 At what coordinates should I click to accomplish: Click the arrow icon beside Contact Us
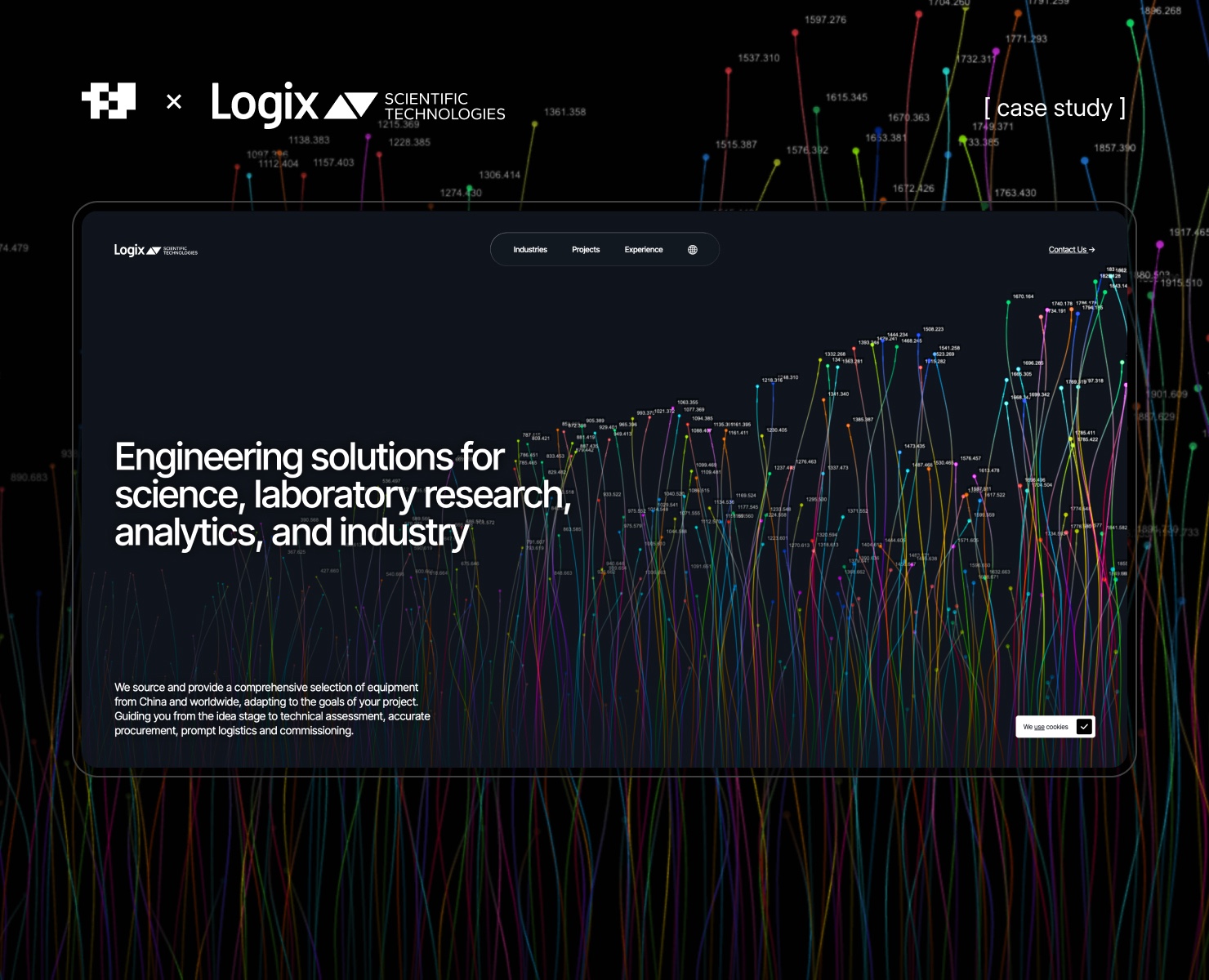point(1092,250)
